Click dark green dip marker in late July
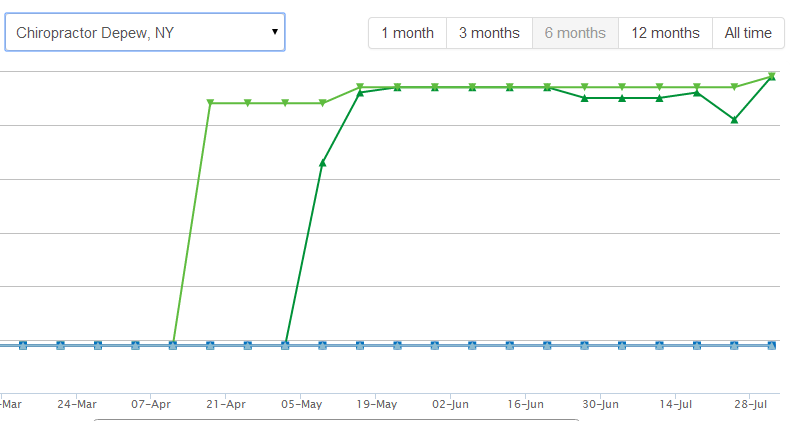 pyautogui.click(x=734, y=120)
